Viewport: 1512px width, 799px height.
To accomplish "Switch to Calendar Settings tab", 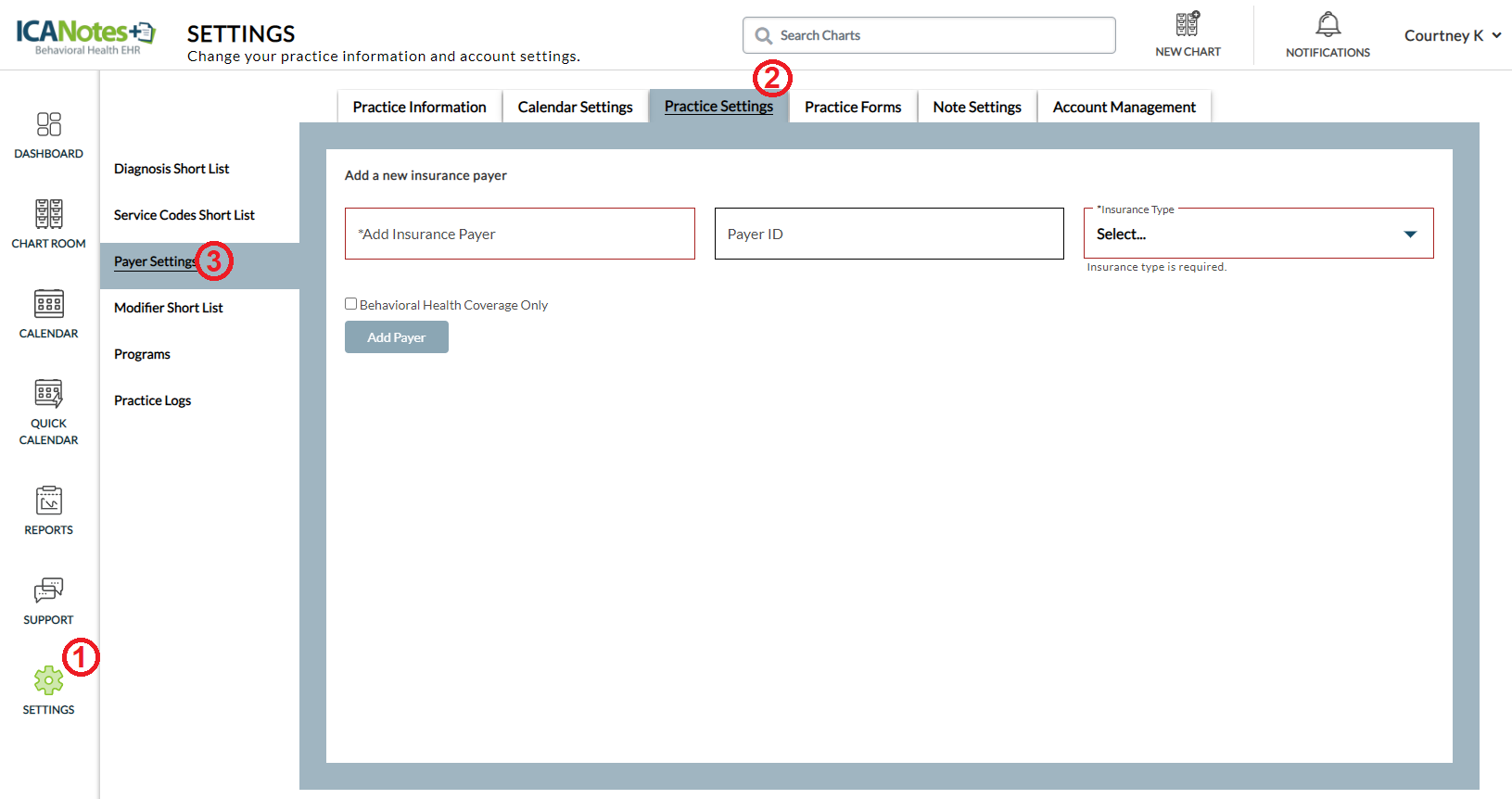I will tap(575, 108).
